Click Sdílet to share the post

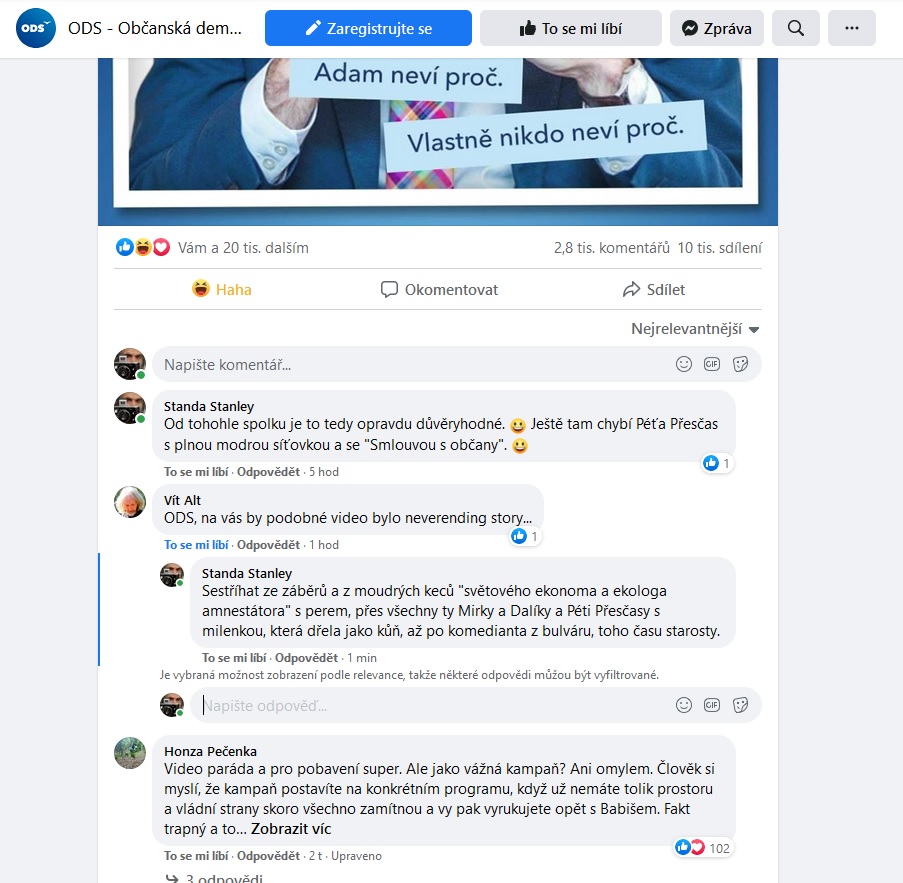tap(654, 289)
